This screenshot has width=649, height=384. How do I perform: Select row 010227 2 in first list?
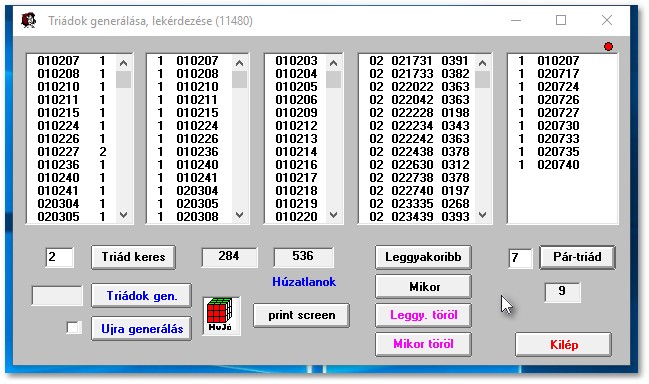(x=72, y=152)
